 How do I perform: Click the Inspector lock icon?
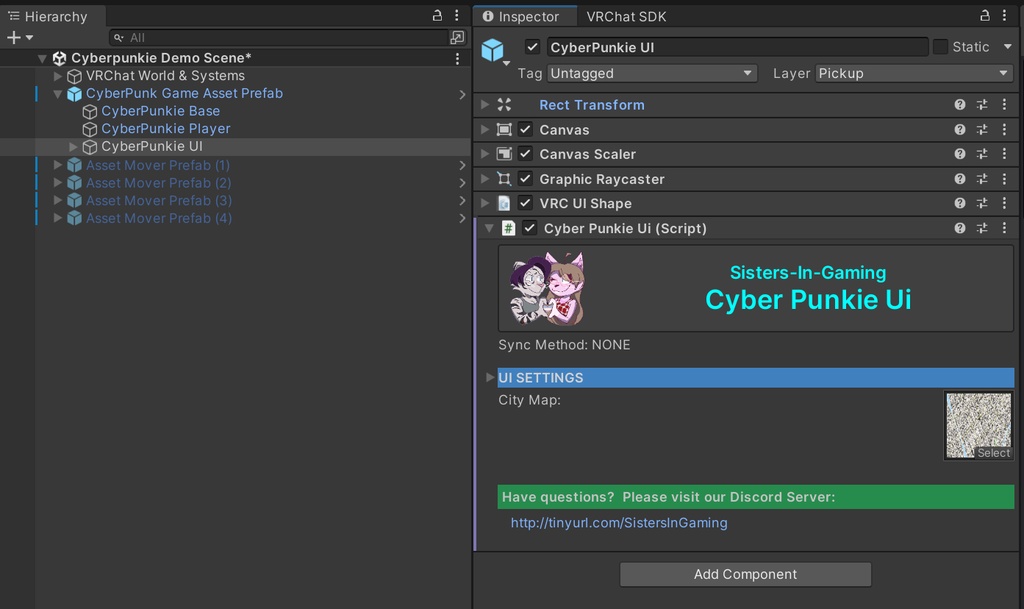point(984,16)
